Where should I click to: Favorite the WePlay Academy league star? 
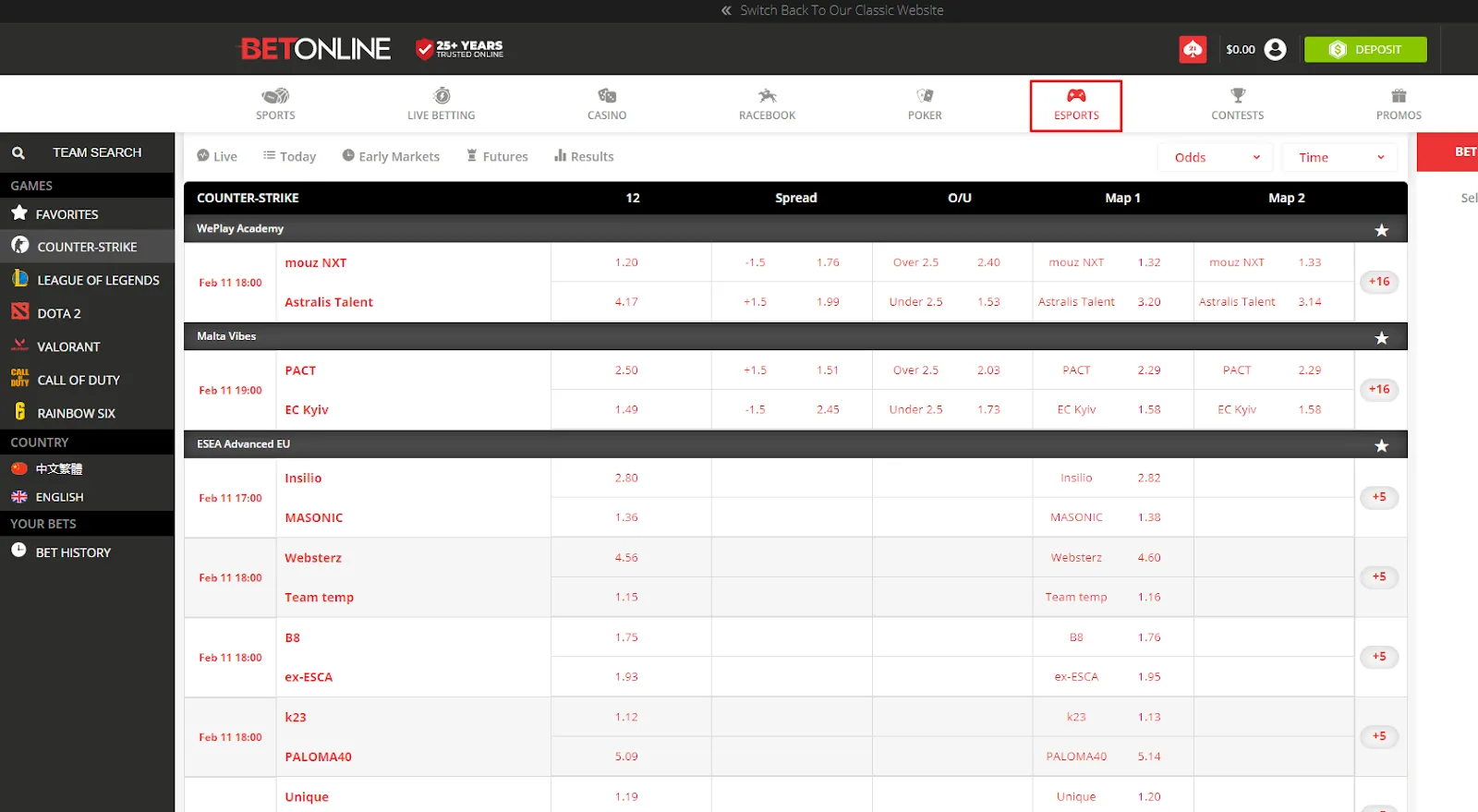(1381, 230)
